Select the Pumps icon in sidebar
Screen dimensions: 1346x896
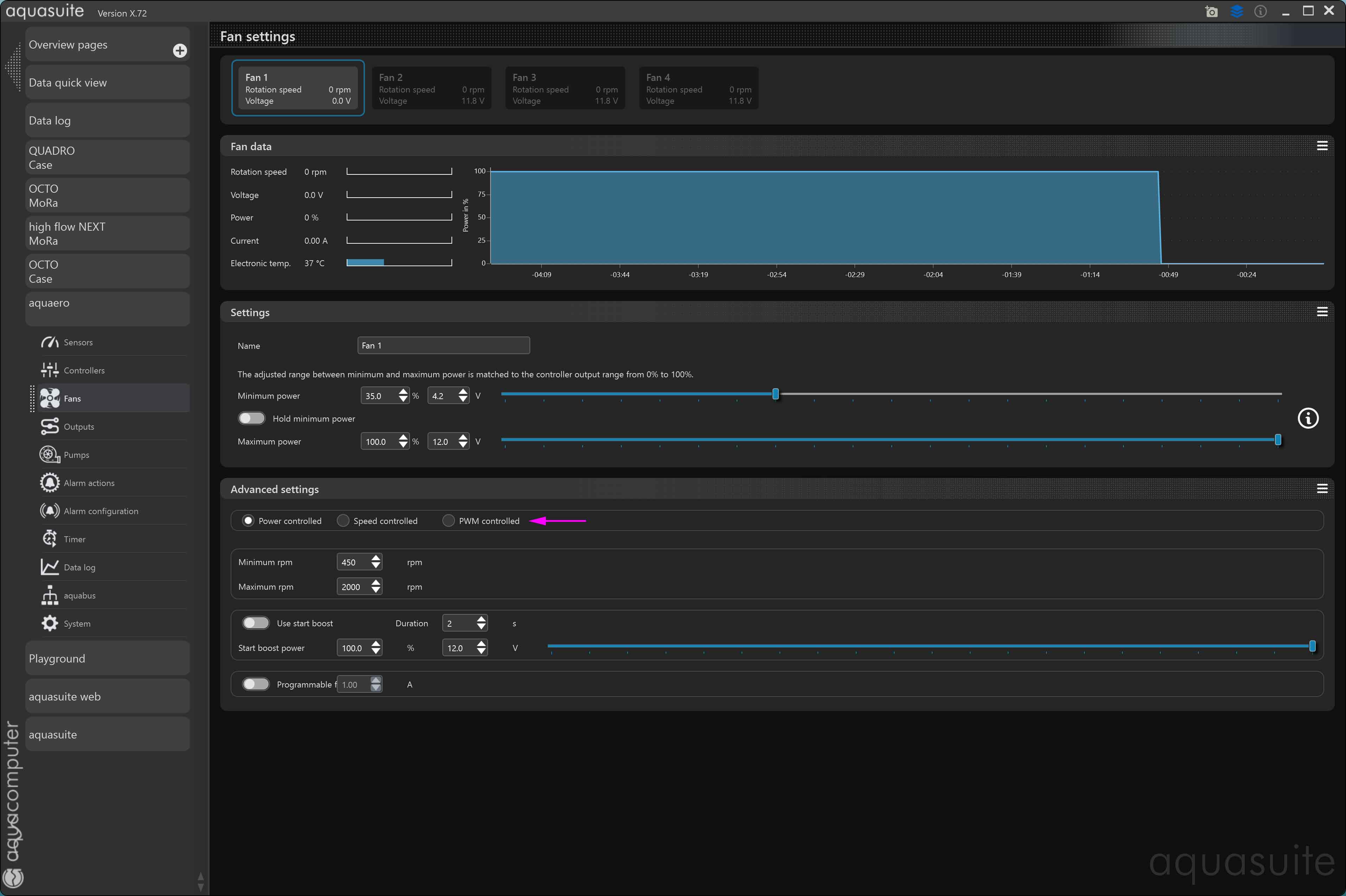pos(50,455)
